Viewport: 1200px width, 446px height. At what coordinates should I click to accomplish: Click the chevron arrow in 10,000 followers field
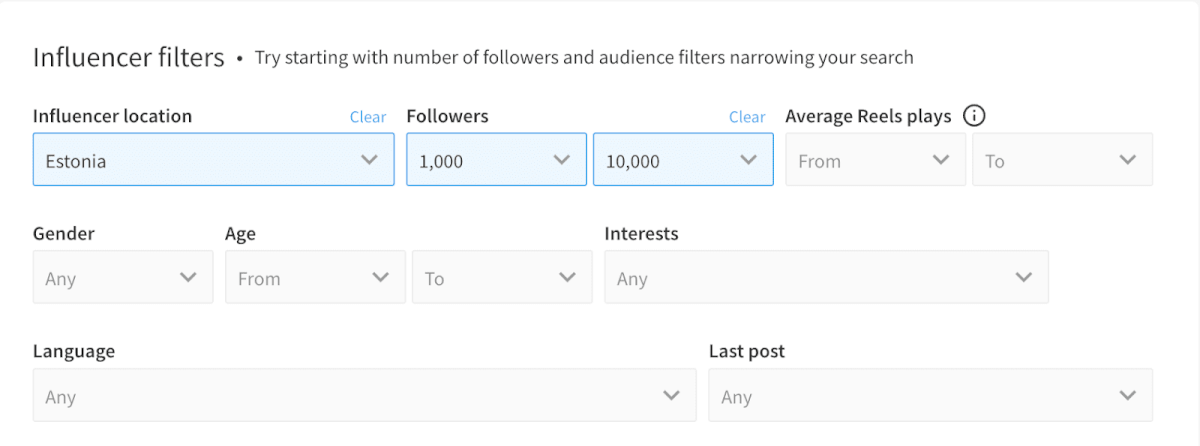point(748,160)
